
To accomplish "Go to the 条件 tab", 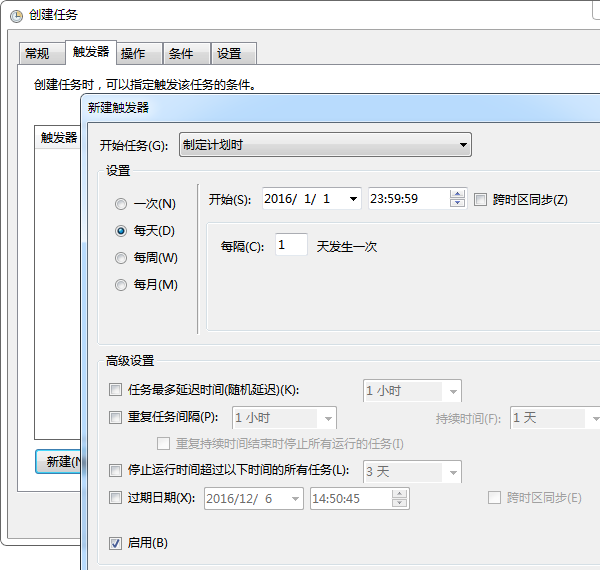I will coord(181,54).
